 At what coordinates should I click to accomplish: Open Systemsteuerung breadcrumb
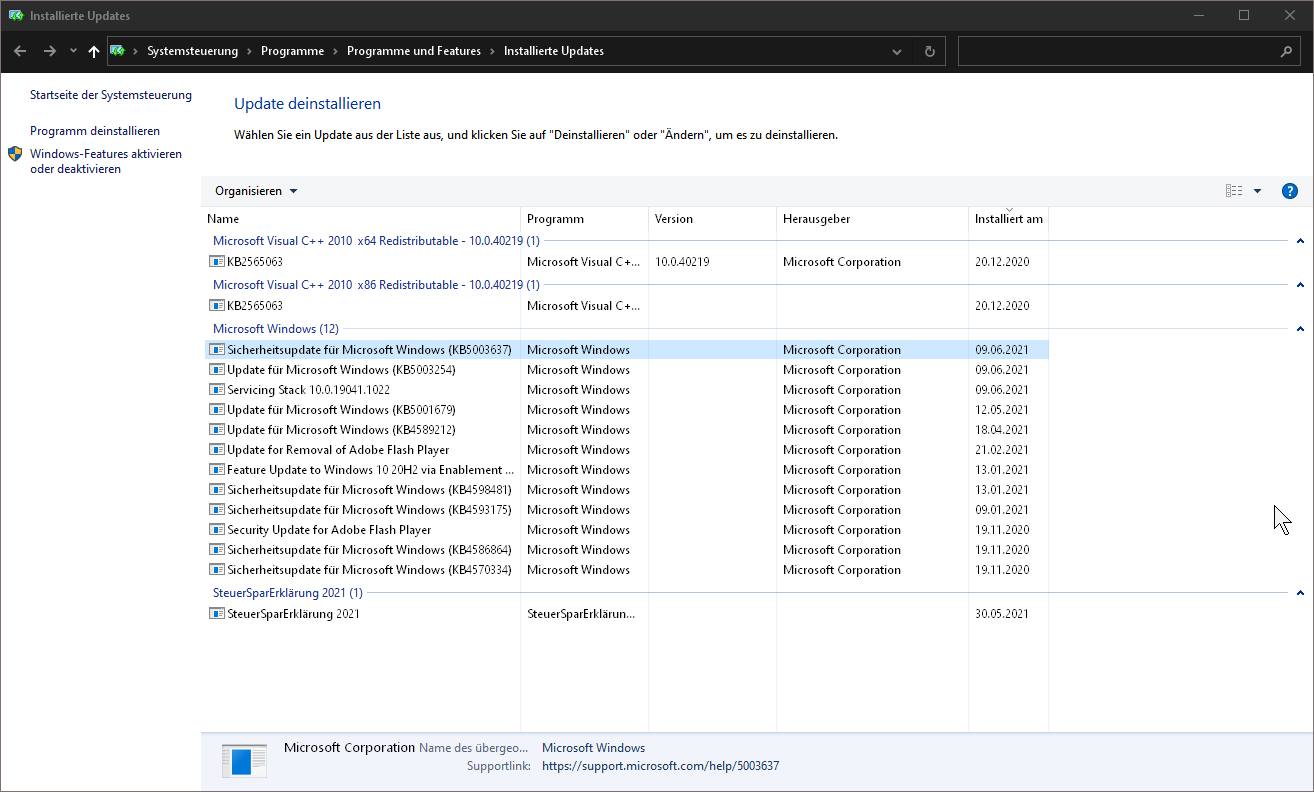tap(192, 51)
